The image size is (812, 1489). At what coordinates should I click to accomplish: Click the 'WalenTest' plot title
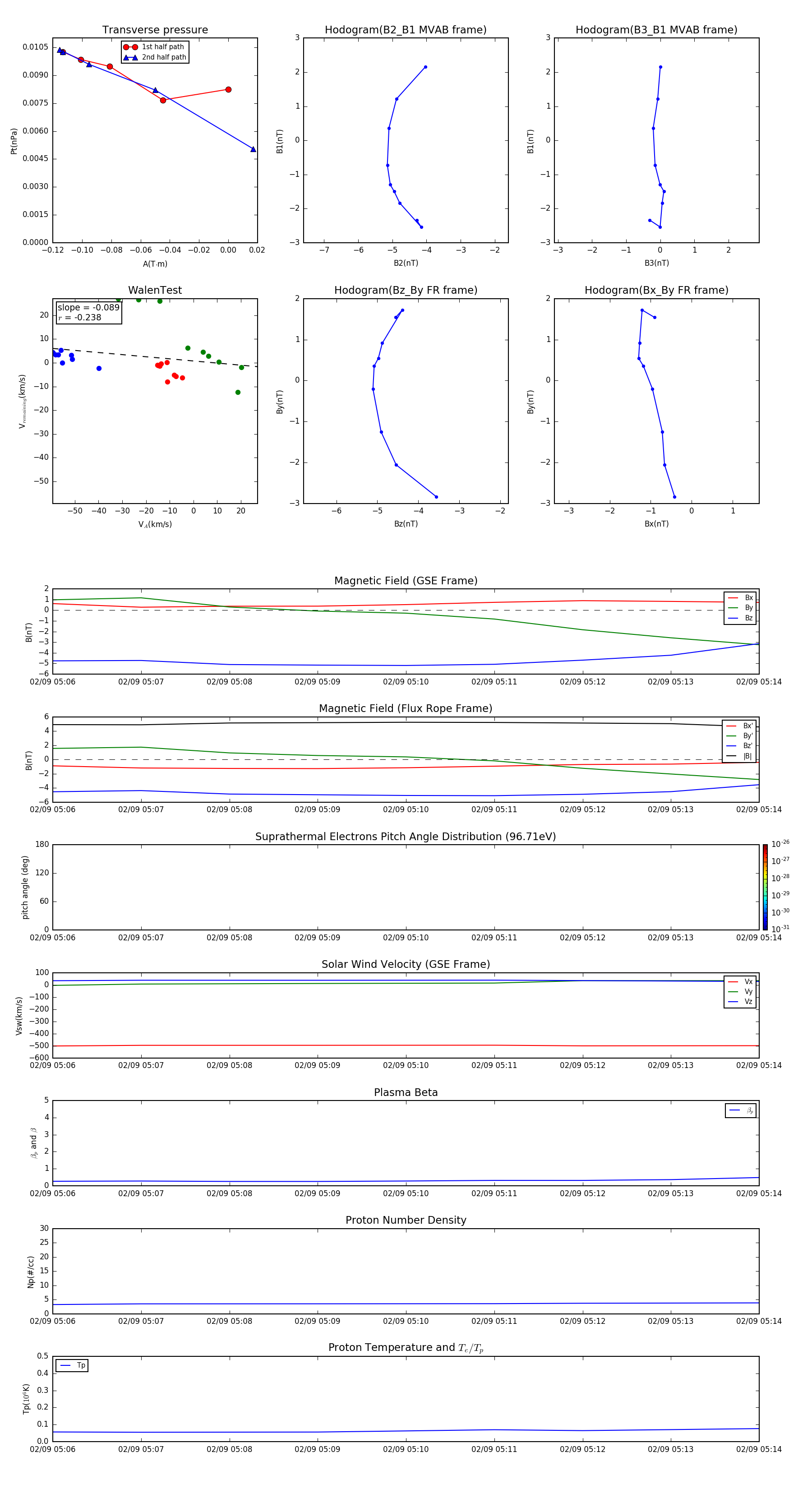pyautogui.click(x=155, y=290)
